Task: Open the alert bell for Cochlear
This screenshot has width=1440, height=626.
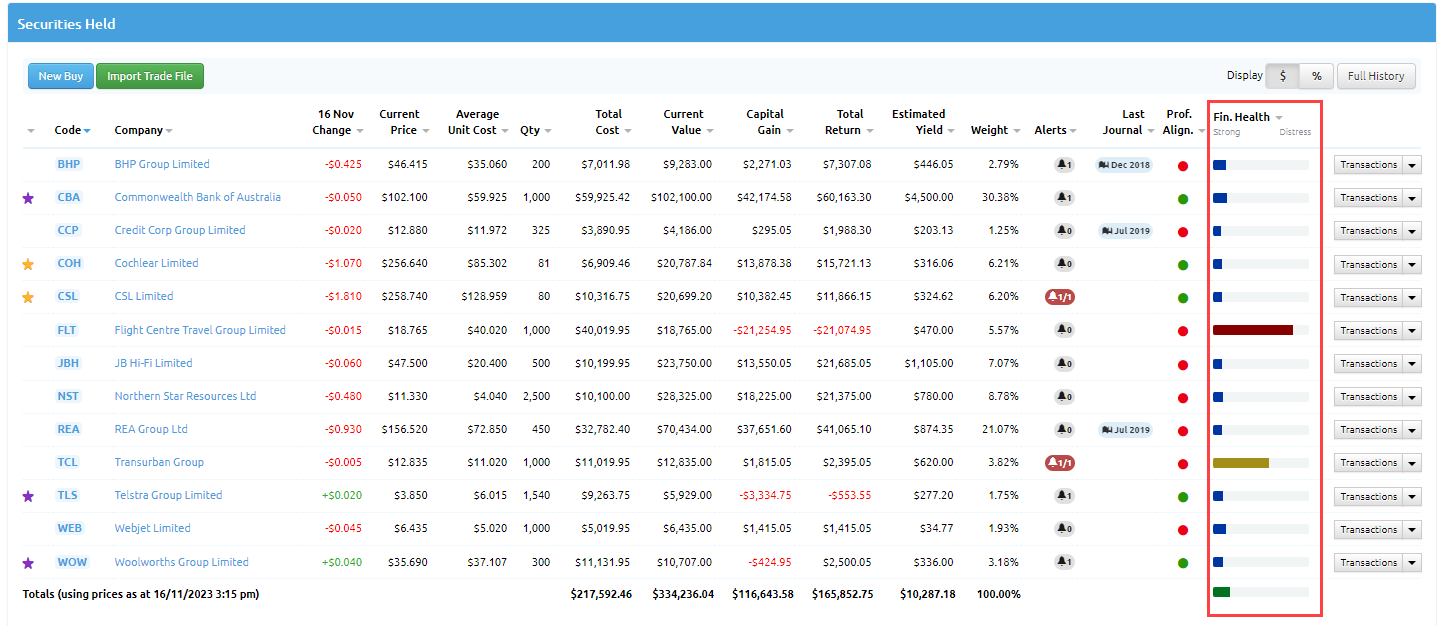Action: pos(1064,264)
